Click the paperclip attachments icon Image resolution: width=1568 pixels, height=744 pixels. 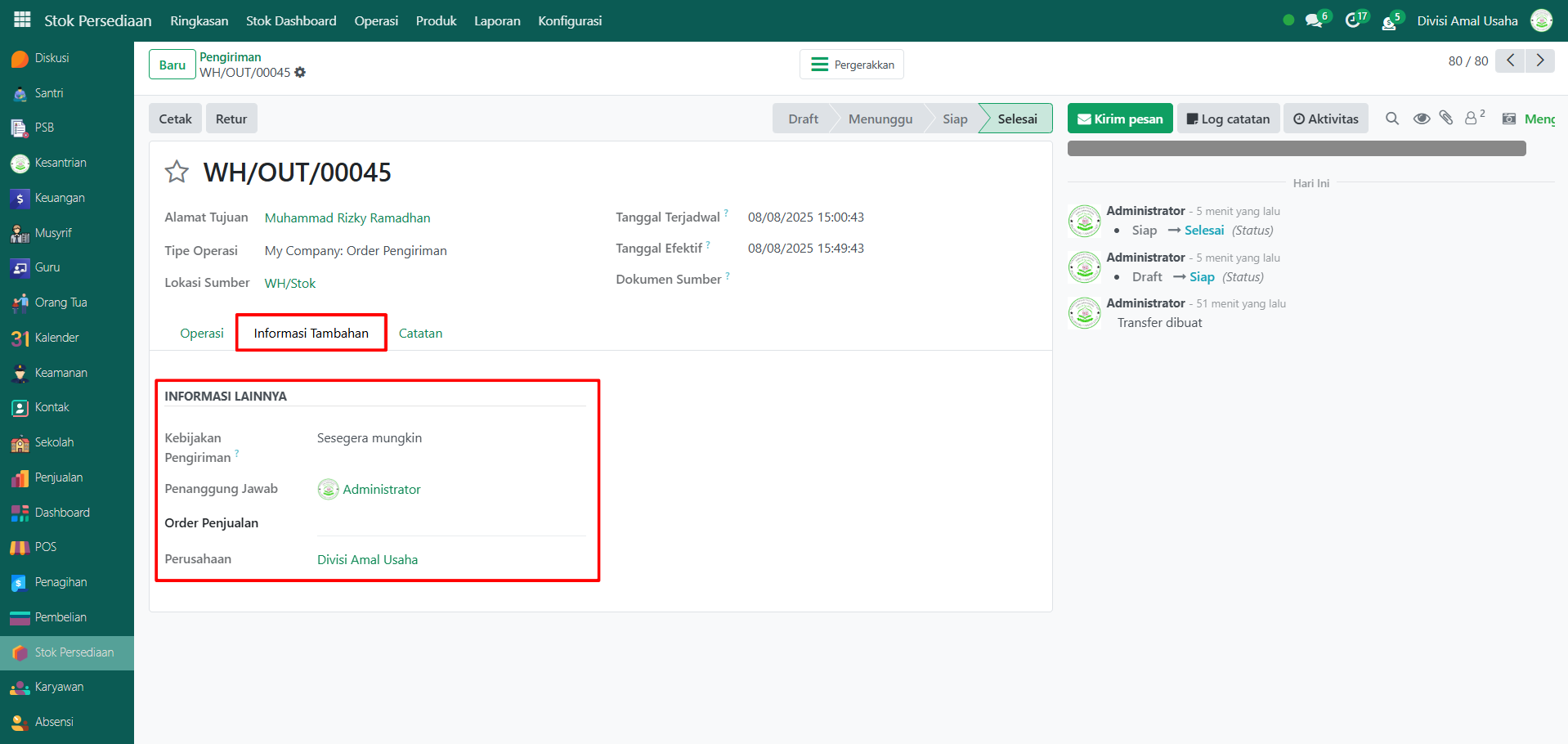click(x=1446, y=119)
